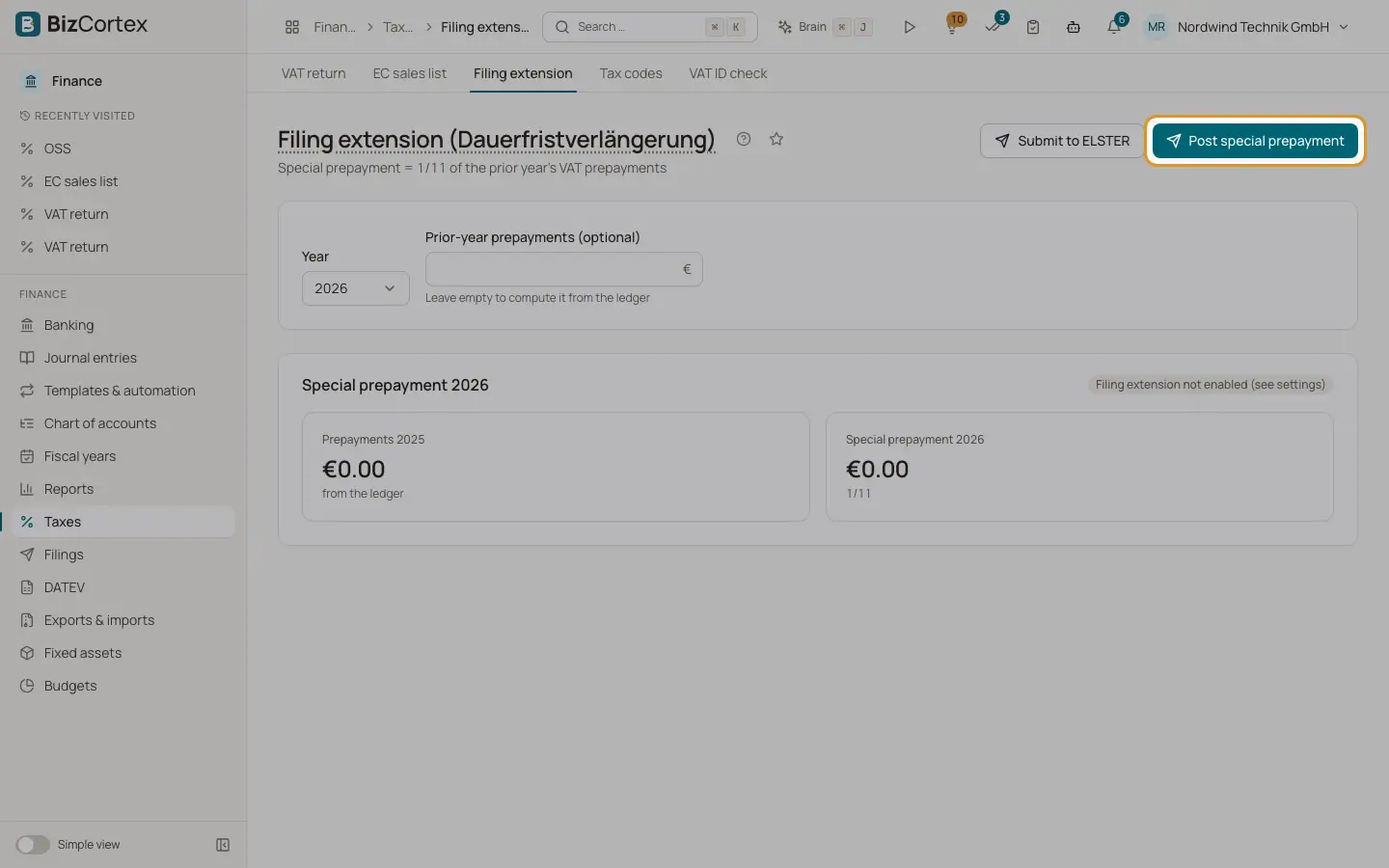The width and height of the screenshot is (1389, 868).
Task: Open Banking in the sidebar
Action: (x=123, y=325)
